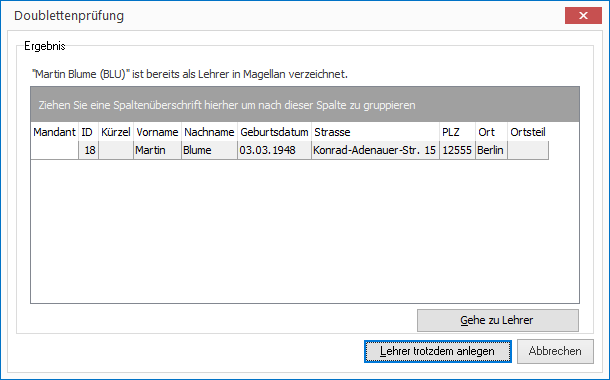
Task: Select the cell with ID '18'
Action: [88, 150]
